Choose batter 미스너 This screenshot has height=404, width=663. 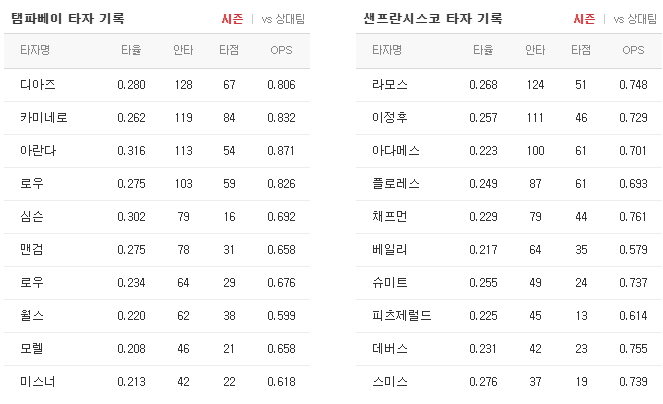tap(38, 382)
